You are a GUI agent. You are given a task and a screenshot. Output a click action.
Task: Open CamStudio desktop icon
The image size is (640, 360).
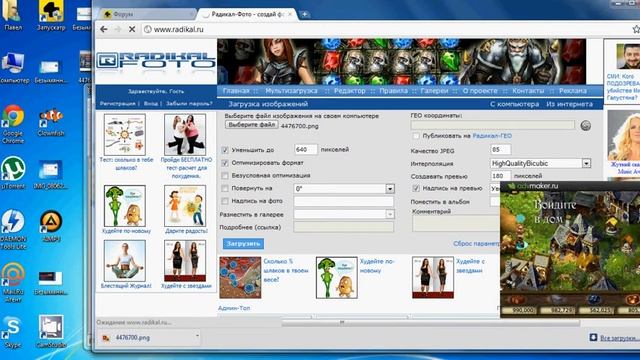coord(51,331)
